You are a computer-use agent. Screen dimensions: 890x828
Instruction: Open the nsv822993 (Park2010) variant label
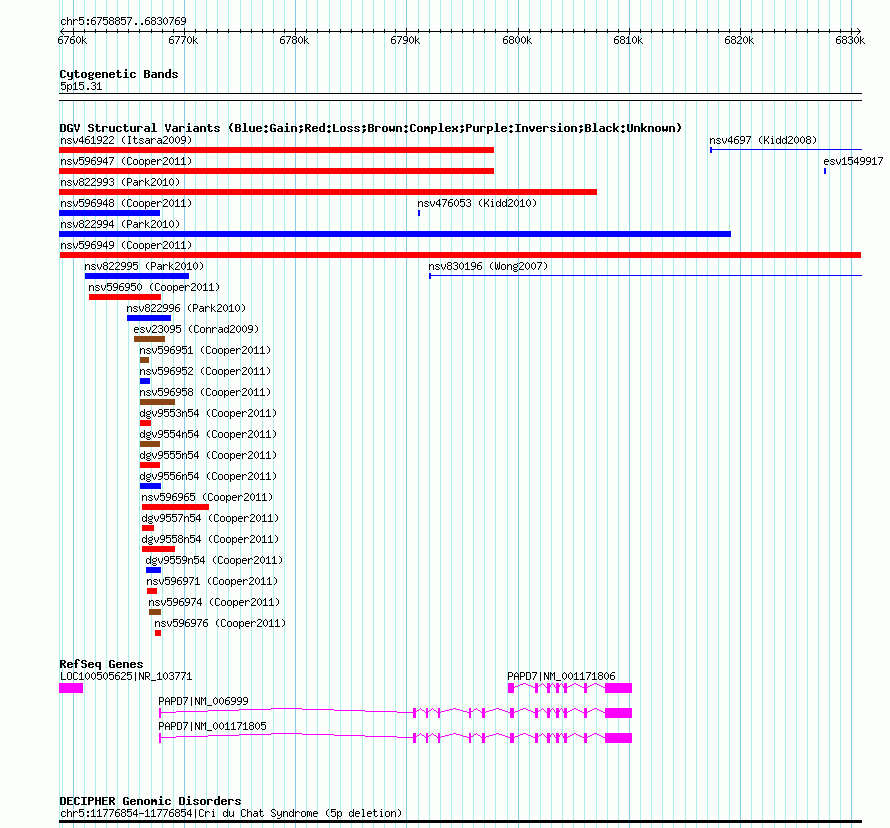point(120,182)
